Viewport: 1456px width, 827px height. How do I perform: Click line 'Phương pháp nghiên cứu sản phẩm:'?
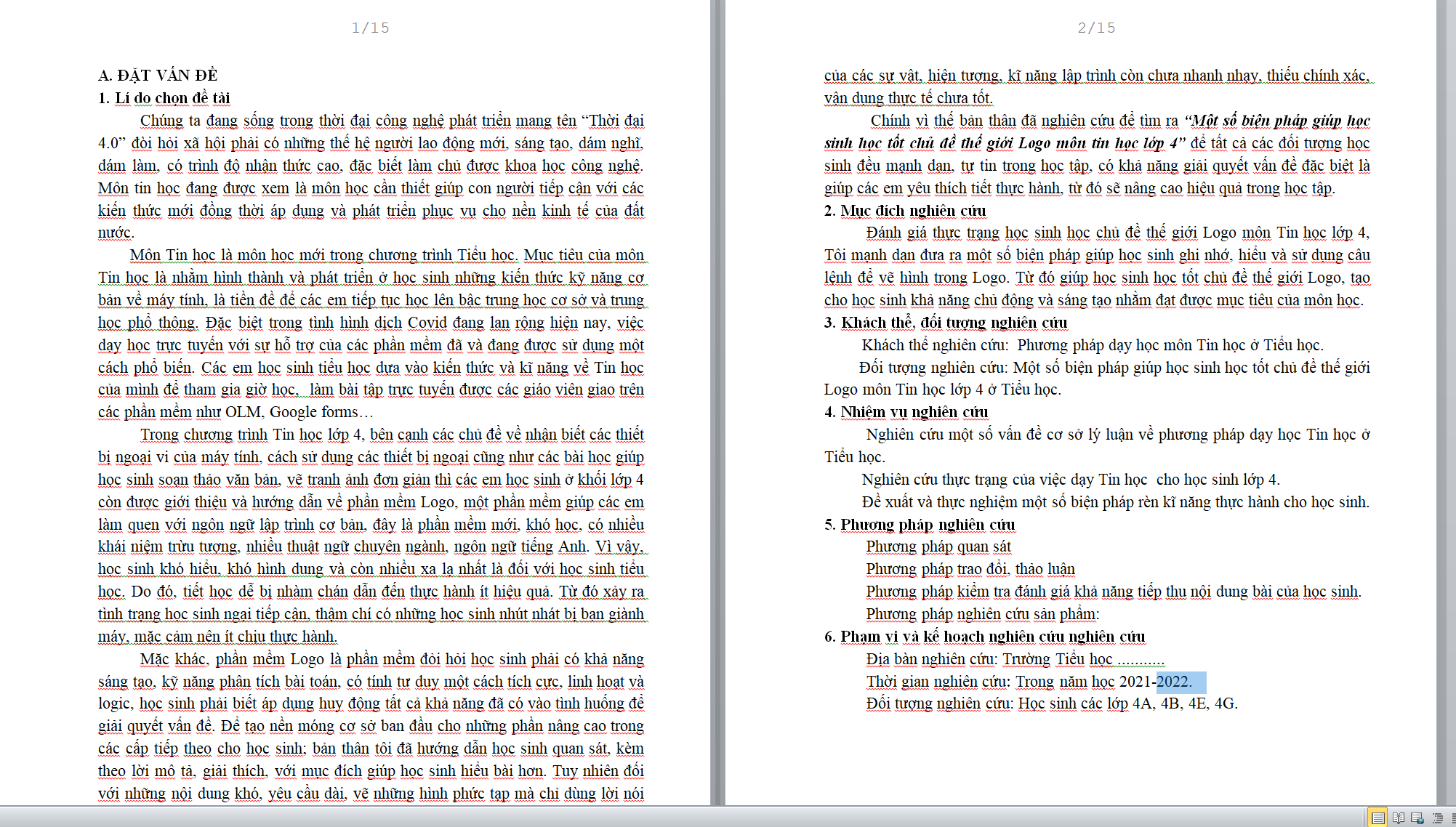(983, 614)
